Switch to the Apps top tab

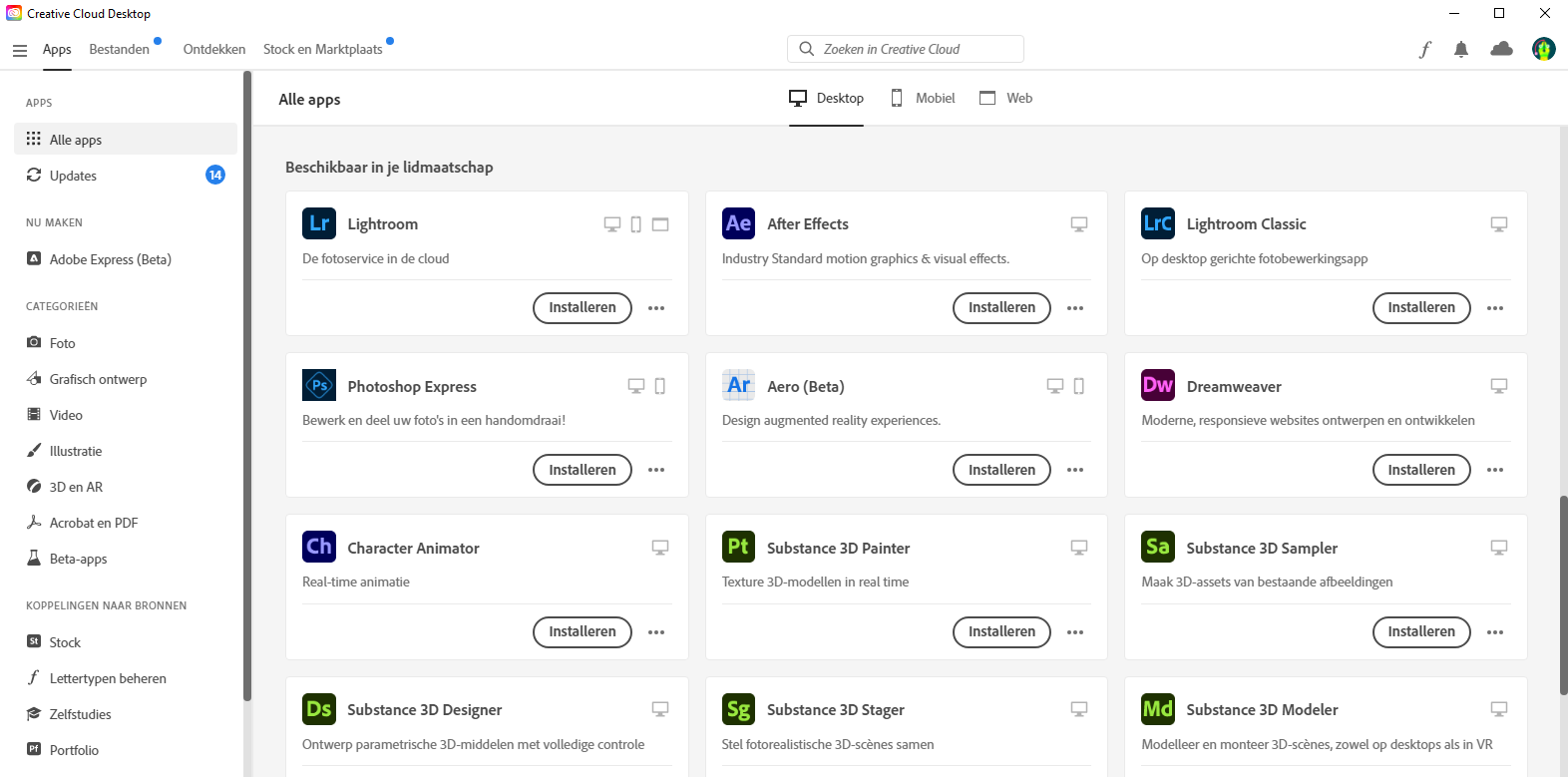tap(57, 49)
